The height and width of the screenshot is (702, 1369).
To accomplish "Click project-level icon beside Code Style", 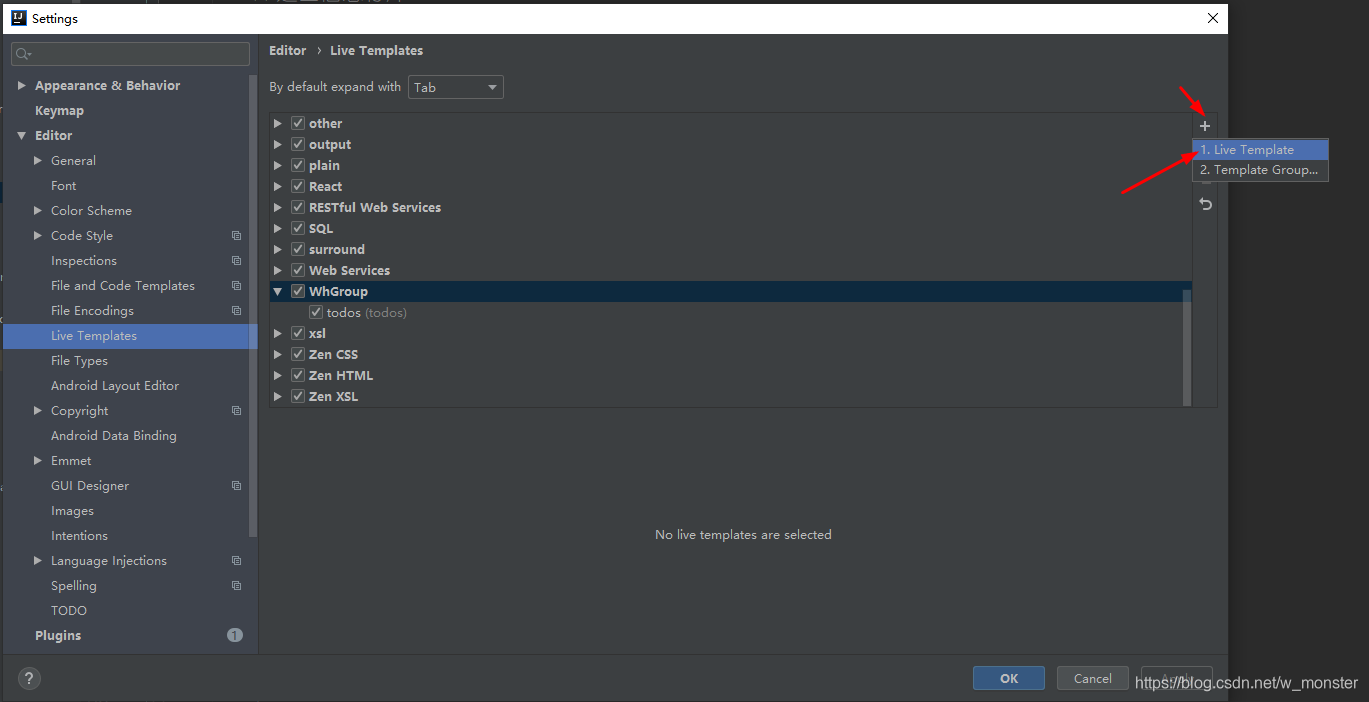I will pos(236,236).
